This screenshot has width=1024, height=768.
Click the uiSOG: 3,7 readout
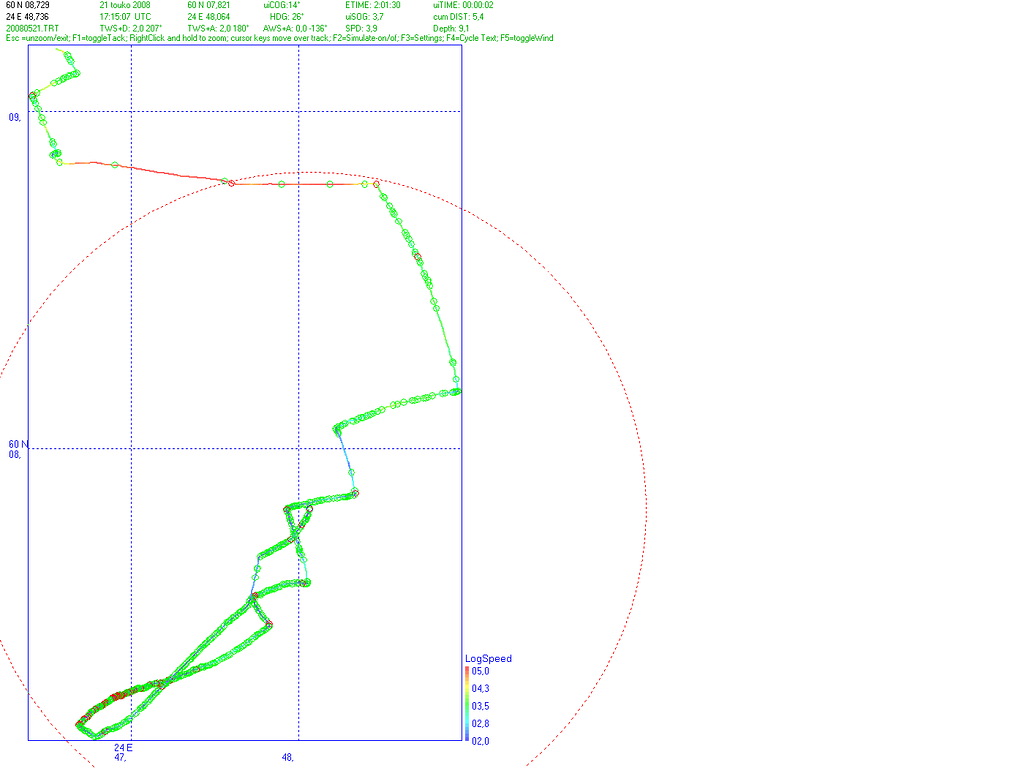point(364,17)
